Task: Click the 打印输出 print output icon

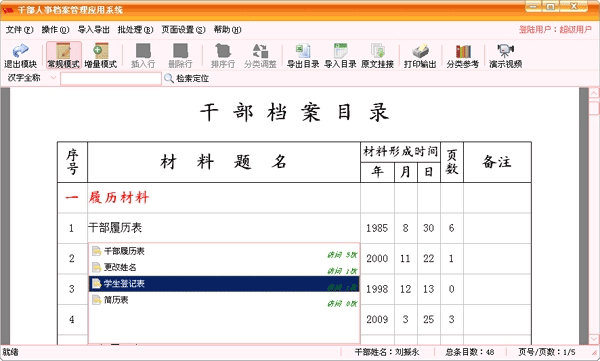Action: tap(420, 56)
